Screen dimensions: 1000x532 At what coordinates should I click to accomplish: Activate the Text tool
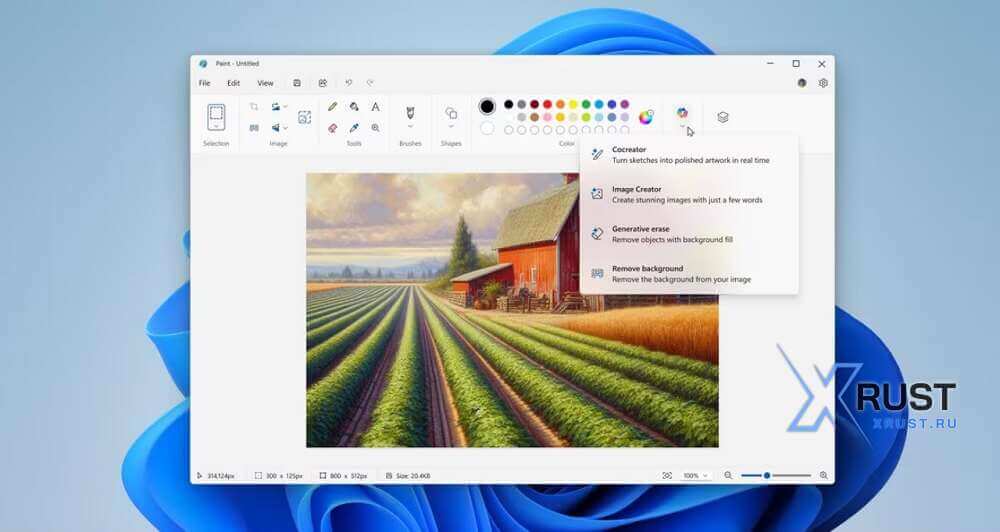(x=376, y=107)
